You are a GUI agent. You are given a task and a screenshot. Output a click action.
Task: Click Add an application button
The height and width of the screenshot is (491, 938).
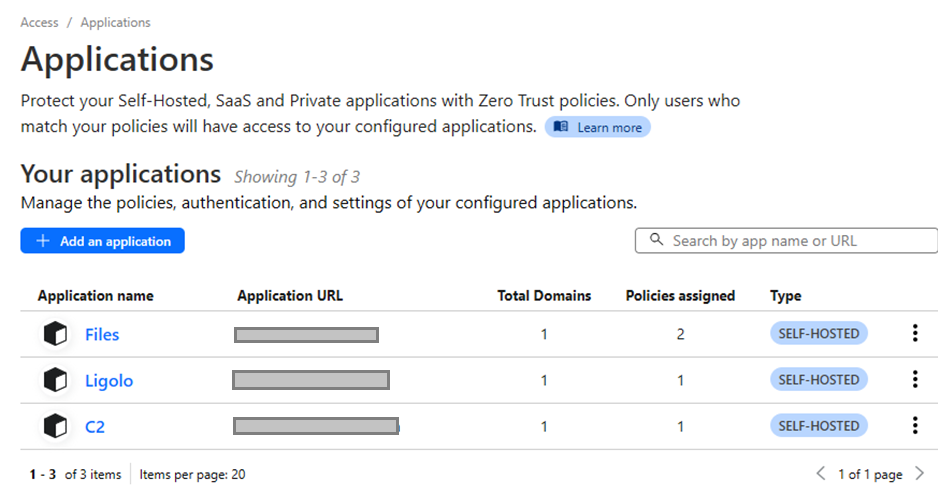(x=103, y=241)
